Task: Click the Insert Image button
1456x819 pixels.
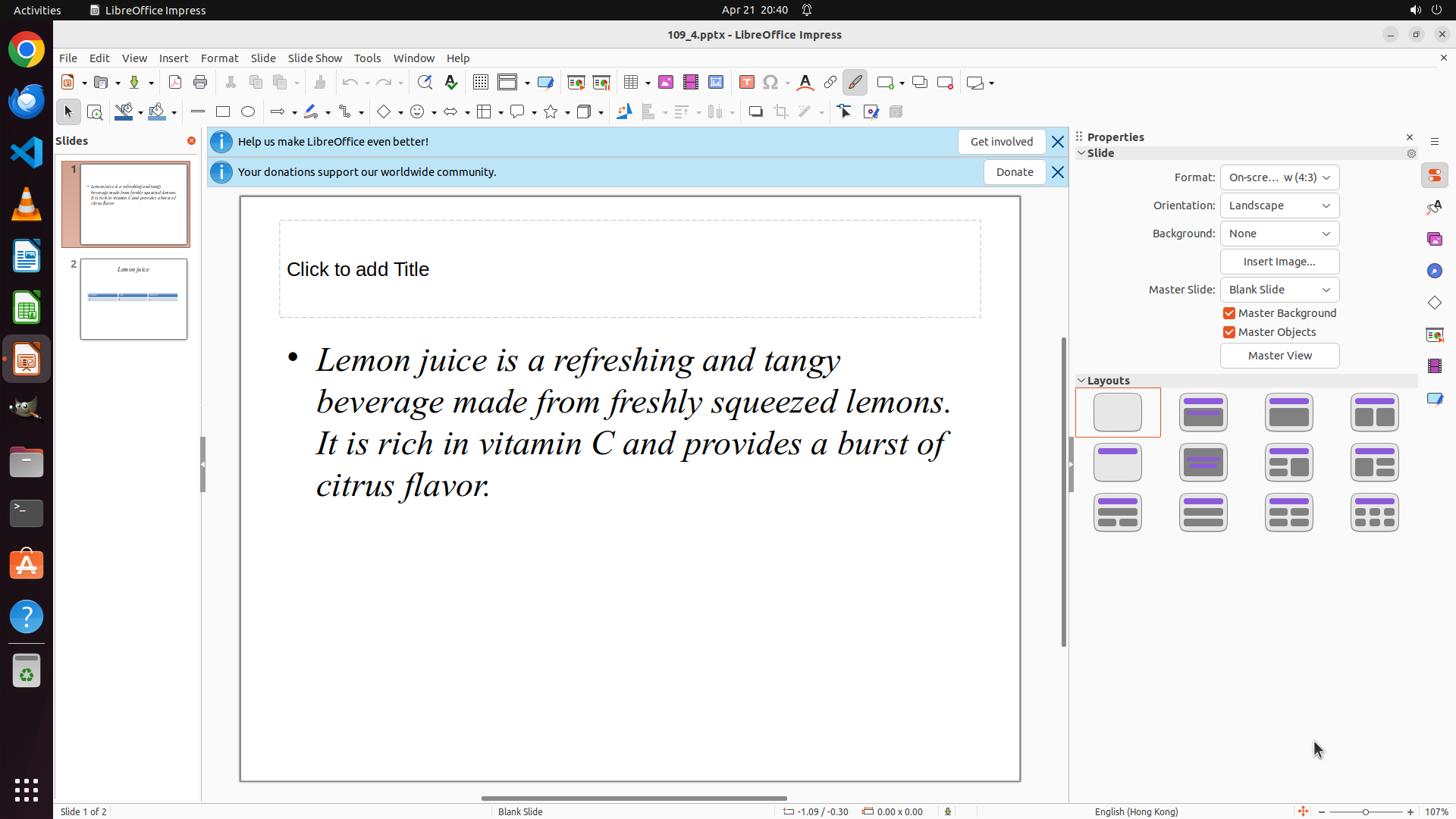Action: click(1279, 262)
